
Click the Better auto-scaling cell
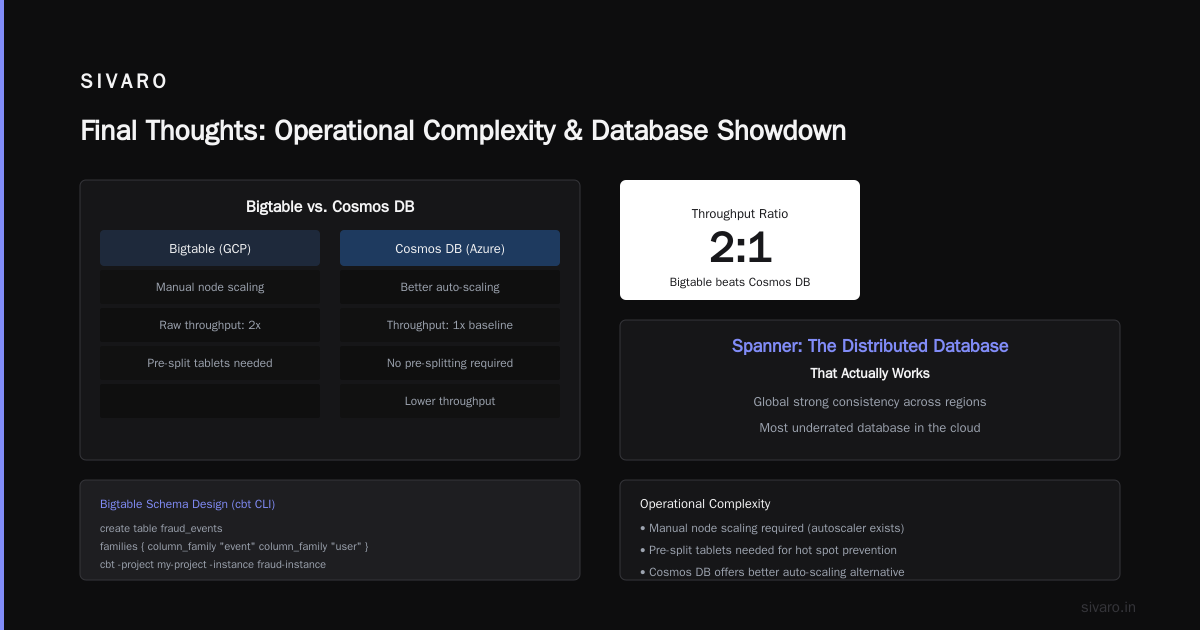450,287
